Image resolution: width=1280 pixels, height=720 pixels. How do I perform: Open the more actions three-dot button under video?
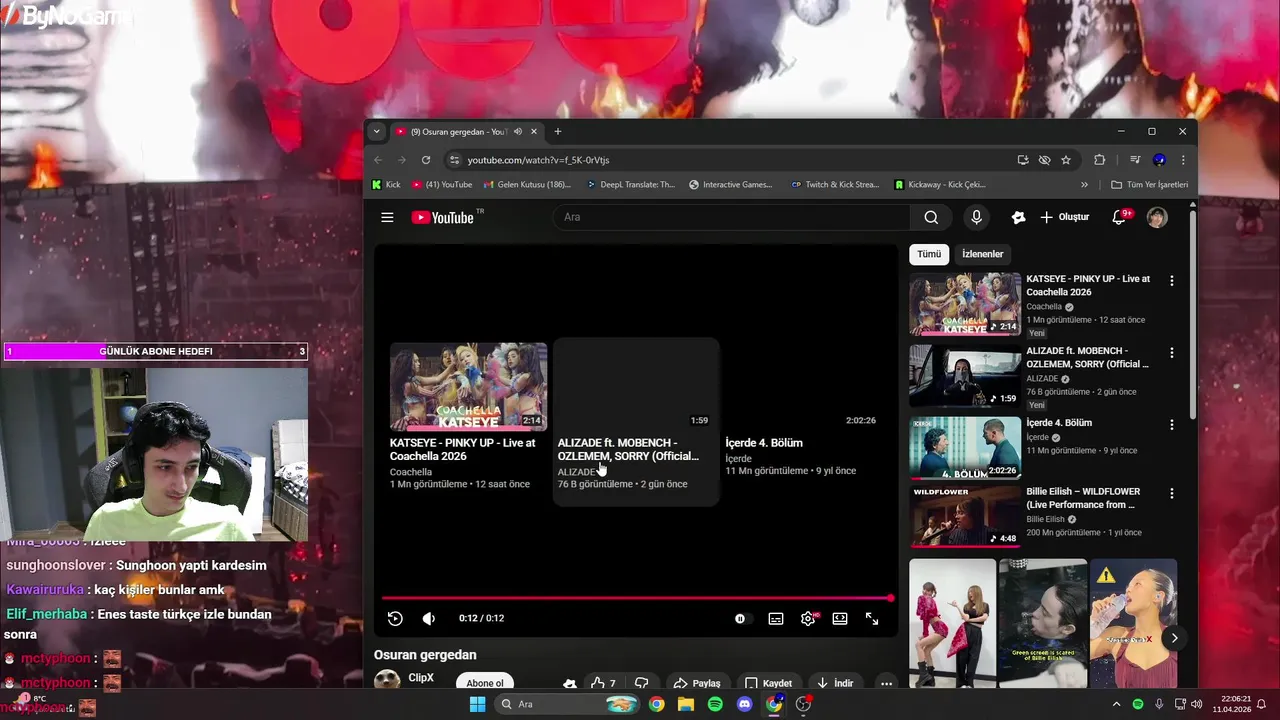point(886,683)
